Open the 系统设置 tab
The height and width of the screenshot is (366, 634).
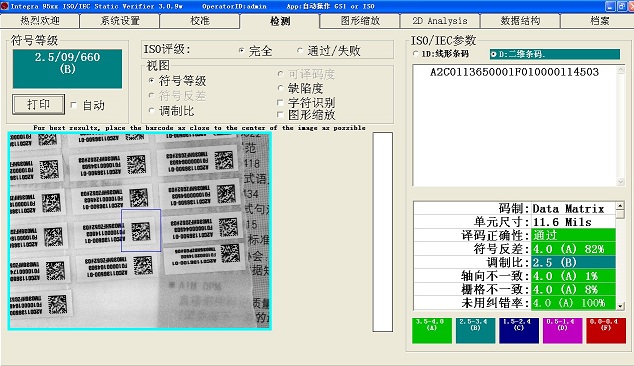click(x=120, y=21)
